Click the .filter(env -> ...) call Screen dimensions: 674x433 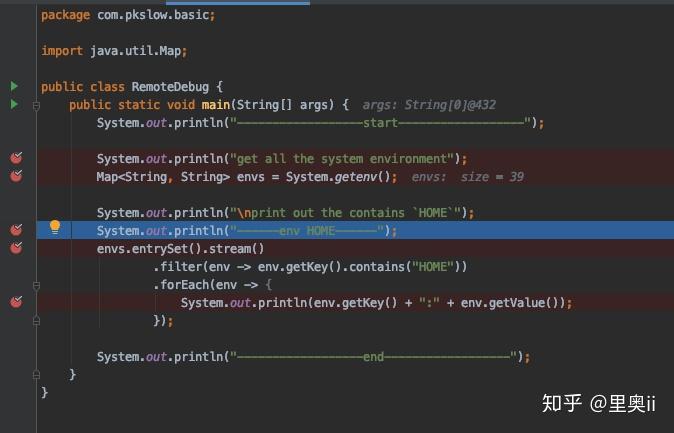pyautogui.click(x=310, y=267)
